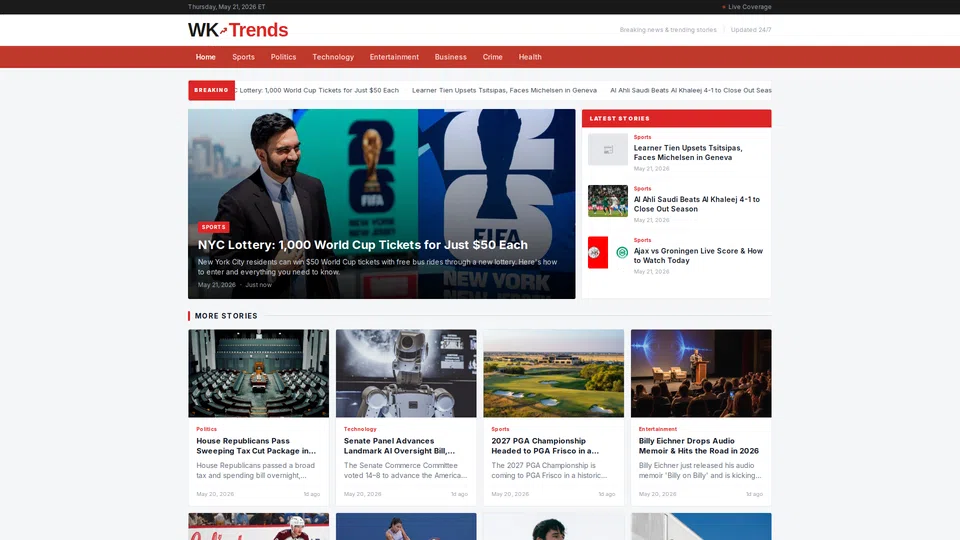The image size is (960, 540).
Task: Open the Sports section in the navigation bar
Action: 243,57
